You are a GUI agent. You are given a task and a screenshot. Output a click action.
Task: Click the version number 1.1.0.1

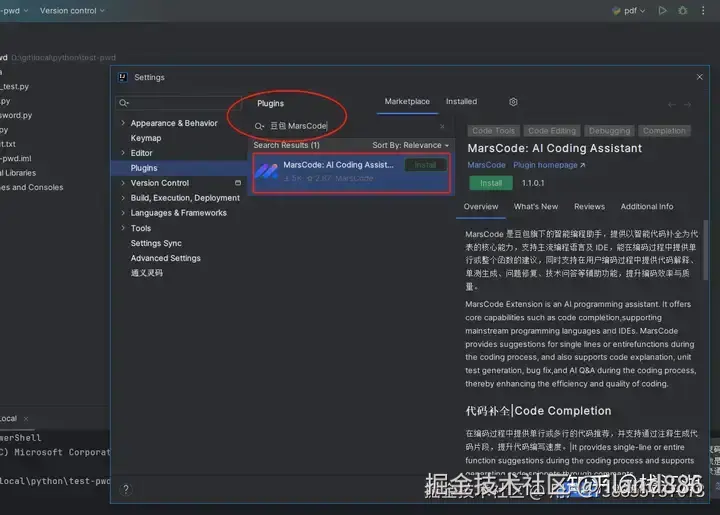[533, 183]
